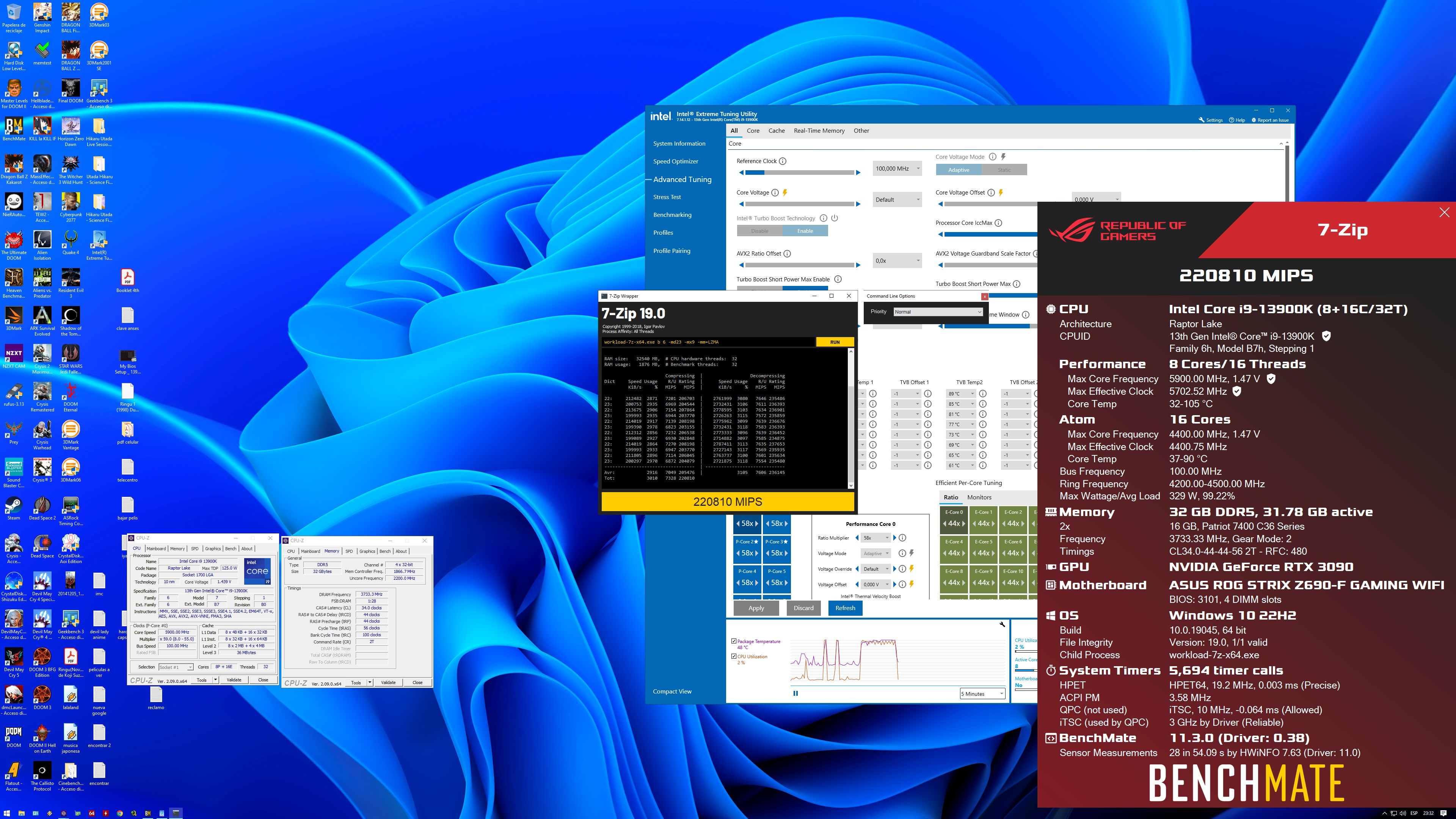Image resolution: width=1456 pixels, height=819 pixels.
Task: Open the monitor graph wrench settings icon
Action: [1002, 624]
